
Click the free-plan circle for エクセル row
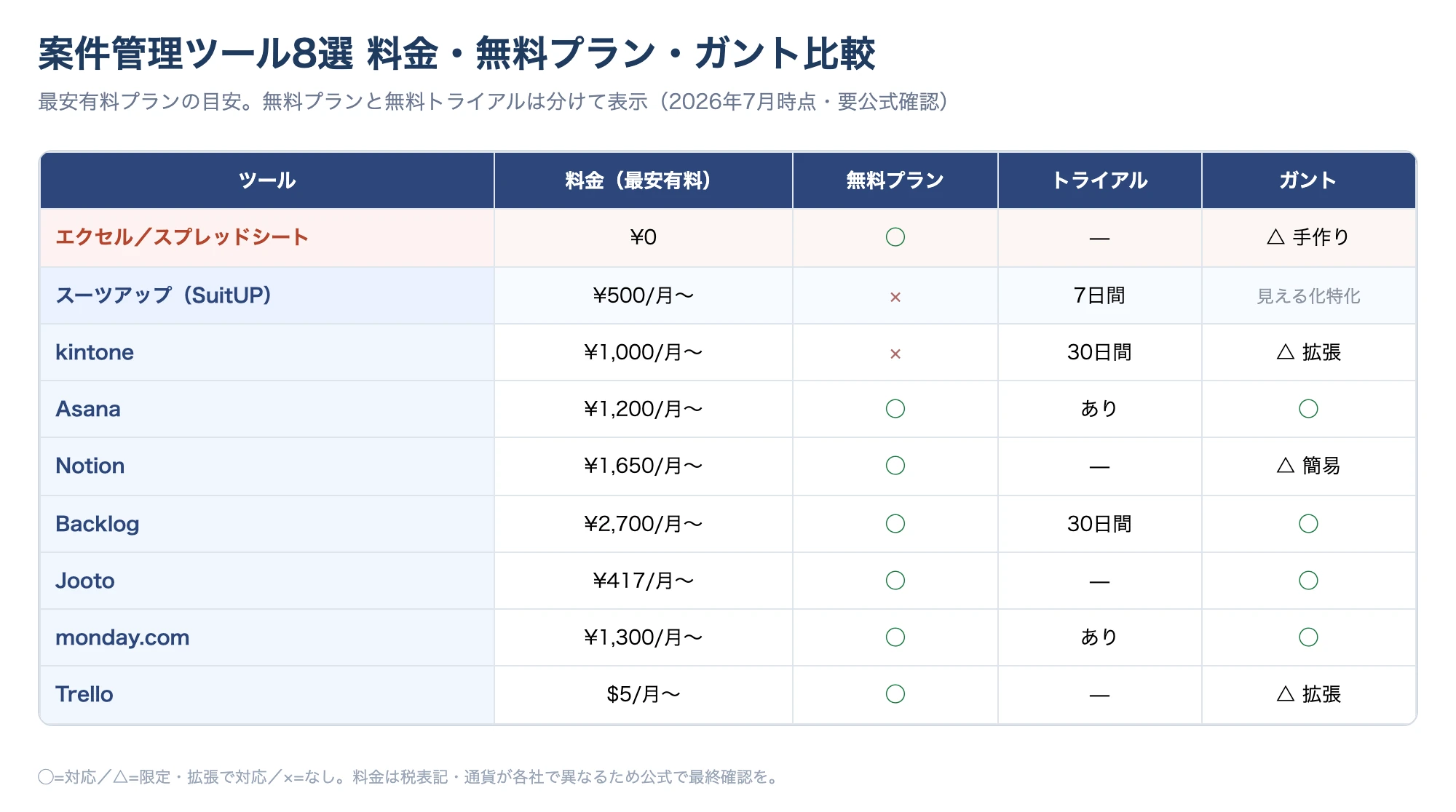click(x=895, y=237)
